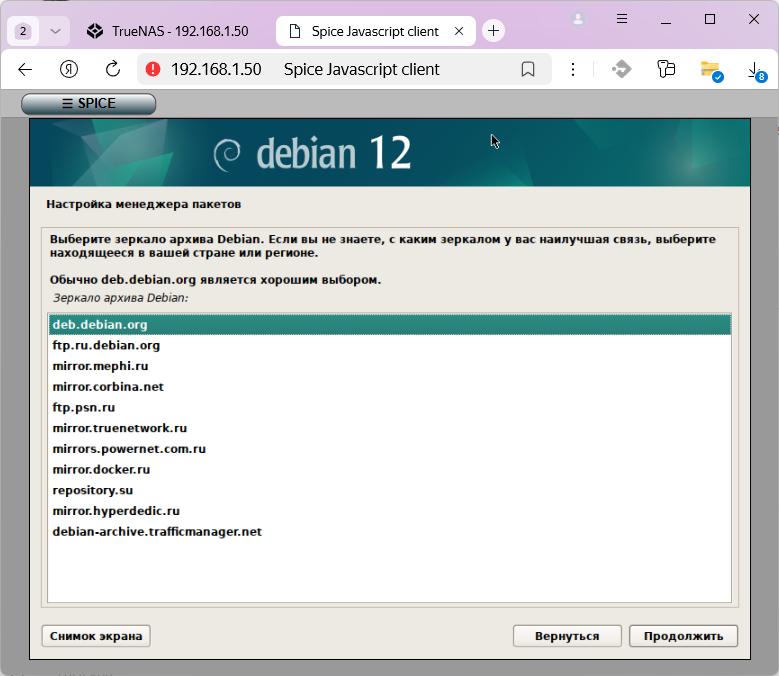
Task: Open the browser hamburger menu
Action: 622,19
